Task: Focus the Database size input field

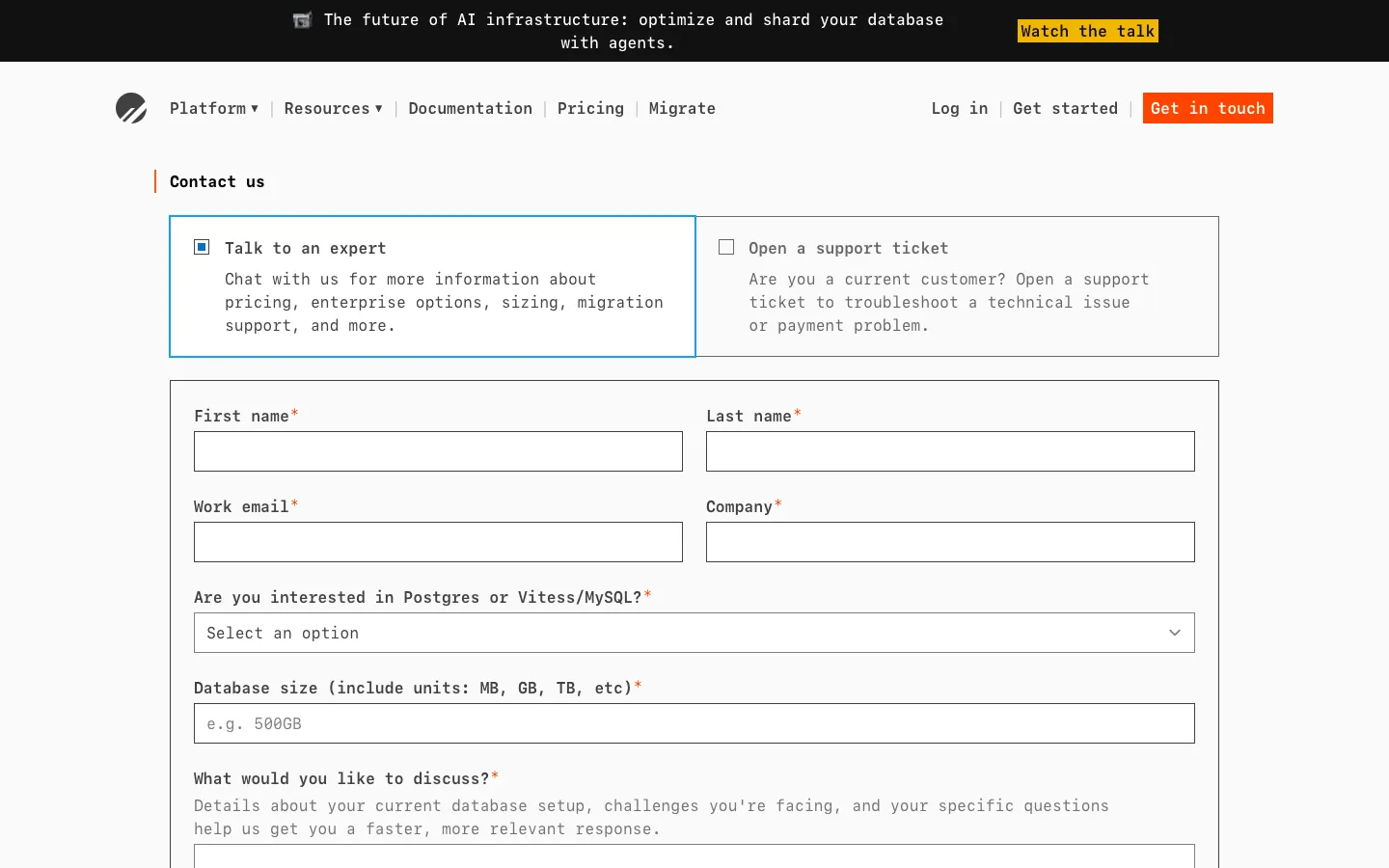Action: pos(694,723)
